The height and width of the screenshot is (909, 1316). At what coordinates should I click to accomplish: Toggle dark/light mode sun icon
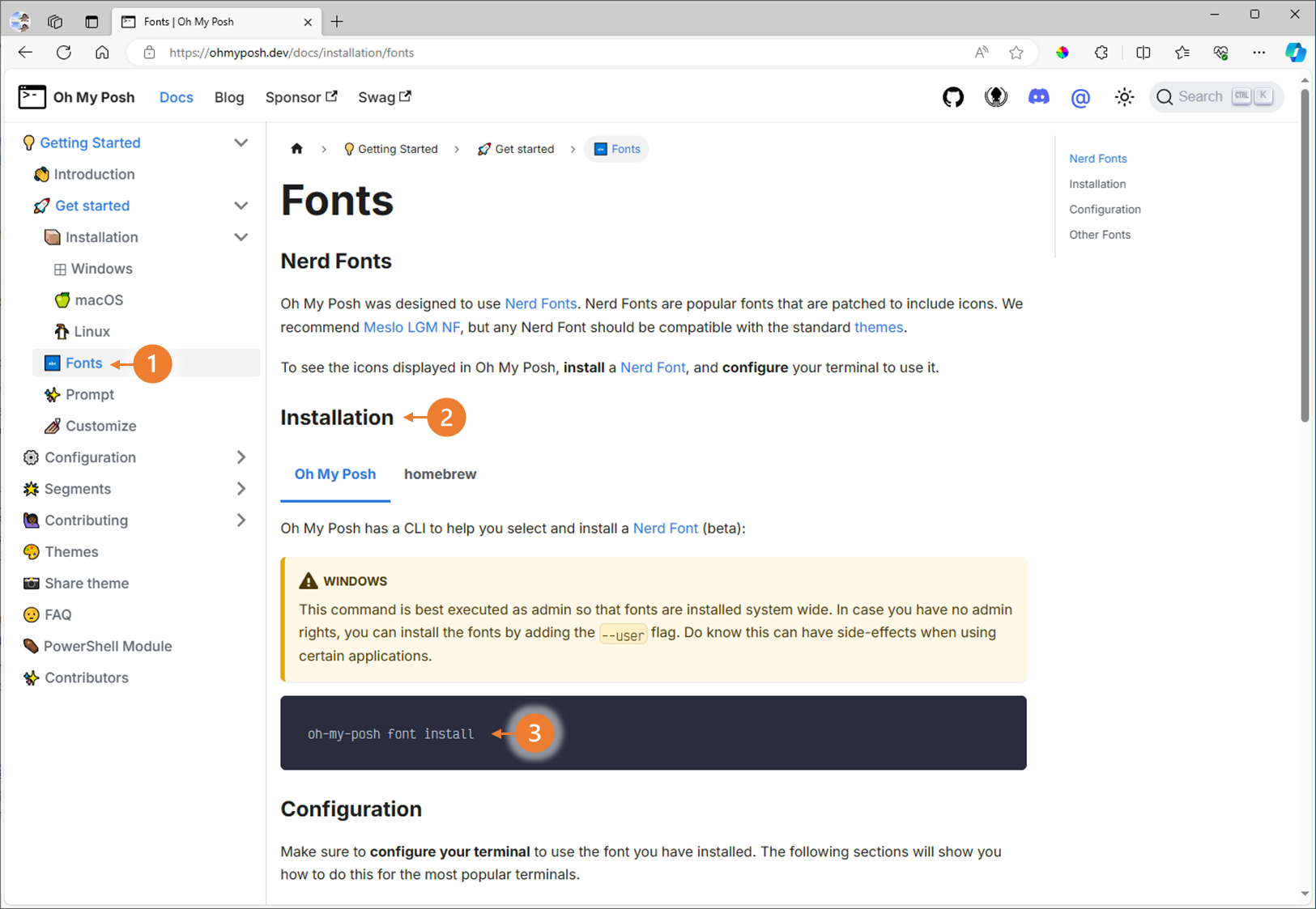click(x=1124, y=97)
